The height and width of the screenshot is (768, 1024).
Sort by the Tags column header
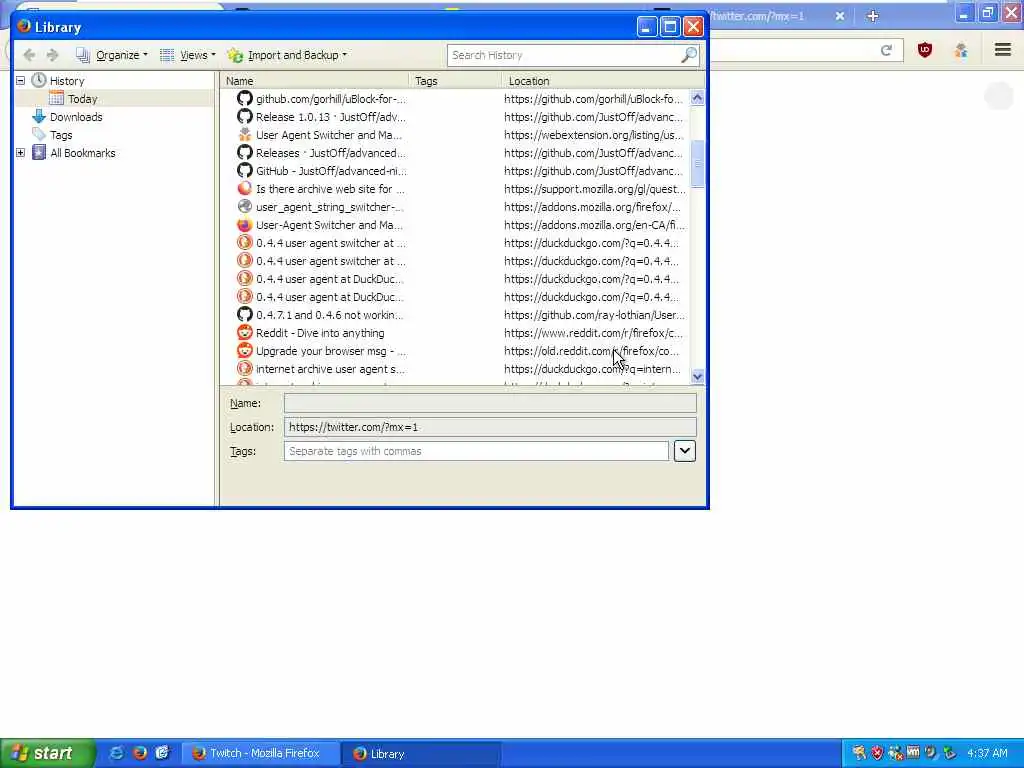(455, 81)
